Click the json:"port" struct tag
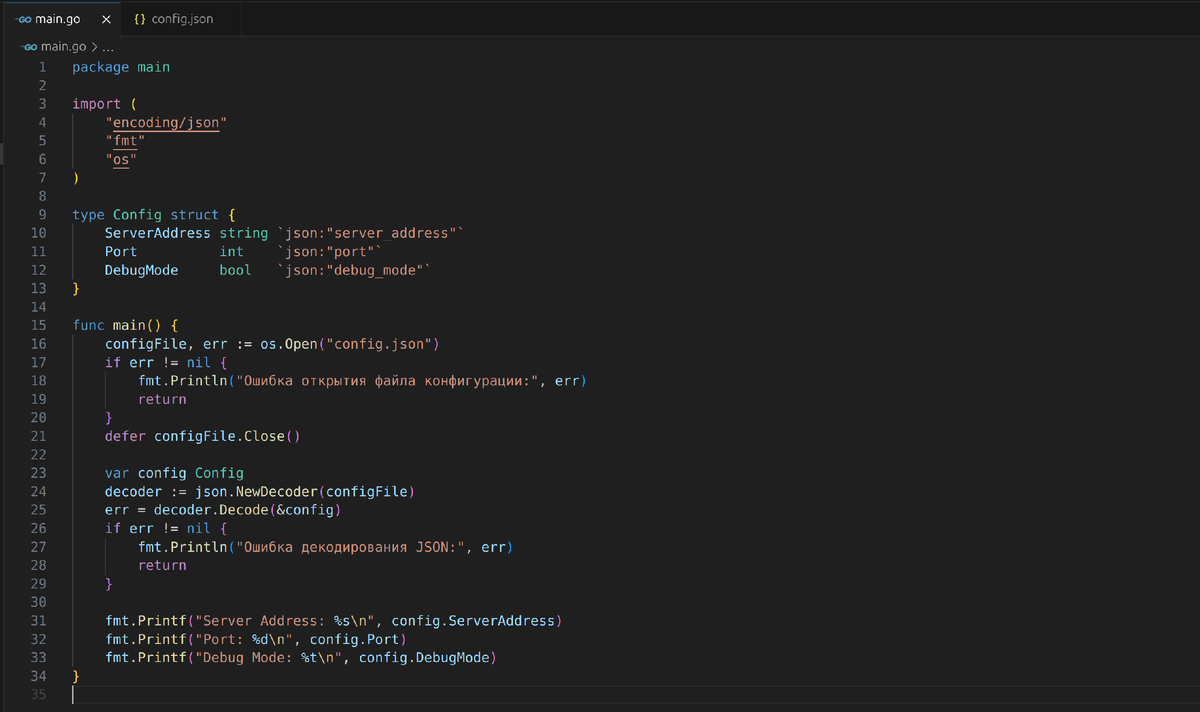Screen dimensions: 1200x712 331,252
